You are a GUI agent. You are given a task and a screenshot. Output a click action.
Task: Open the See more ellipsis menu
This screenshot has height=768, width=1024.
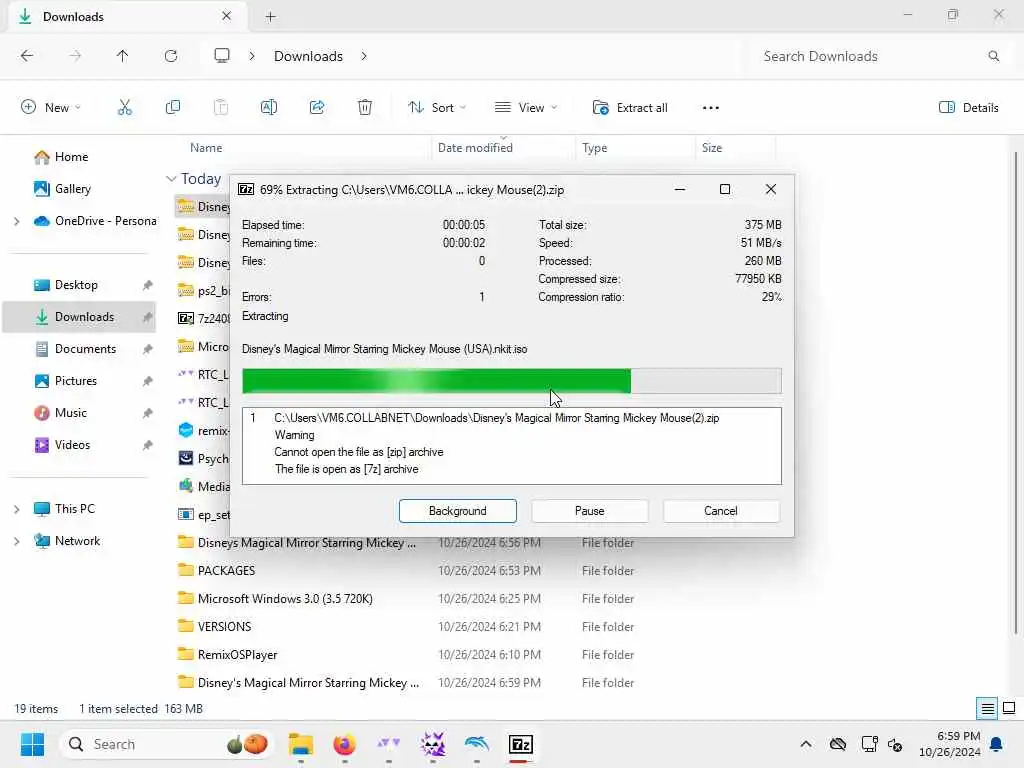tap(711, 108)
